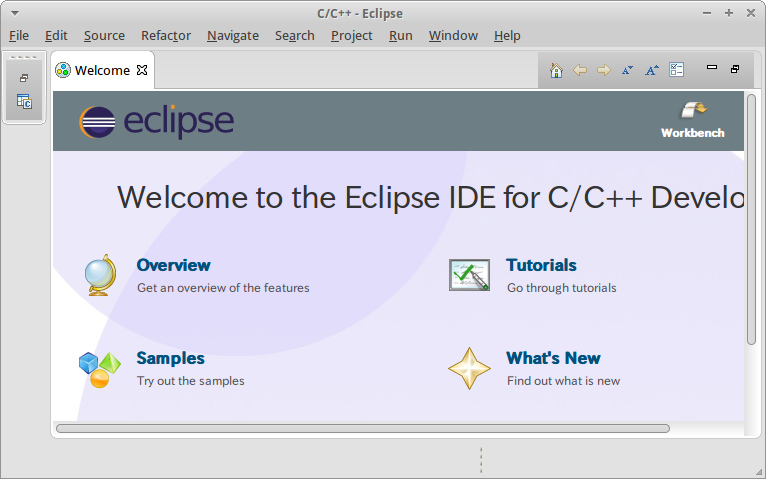Viewport: 766px width, 479px height.
Task: Follow the What's New link
Action: (553, 358)
